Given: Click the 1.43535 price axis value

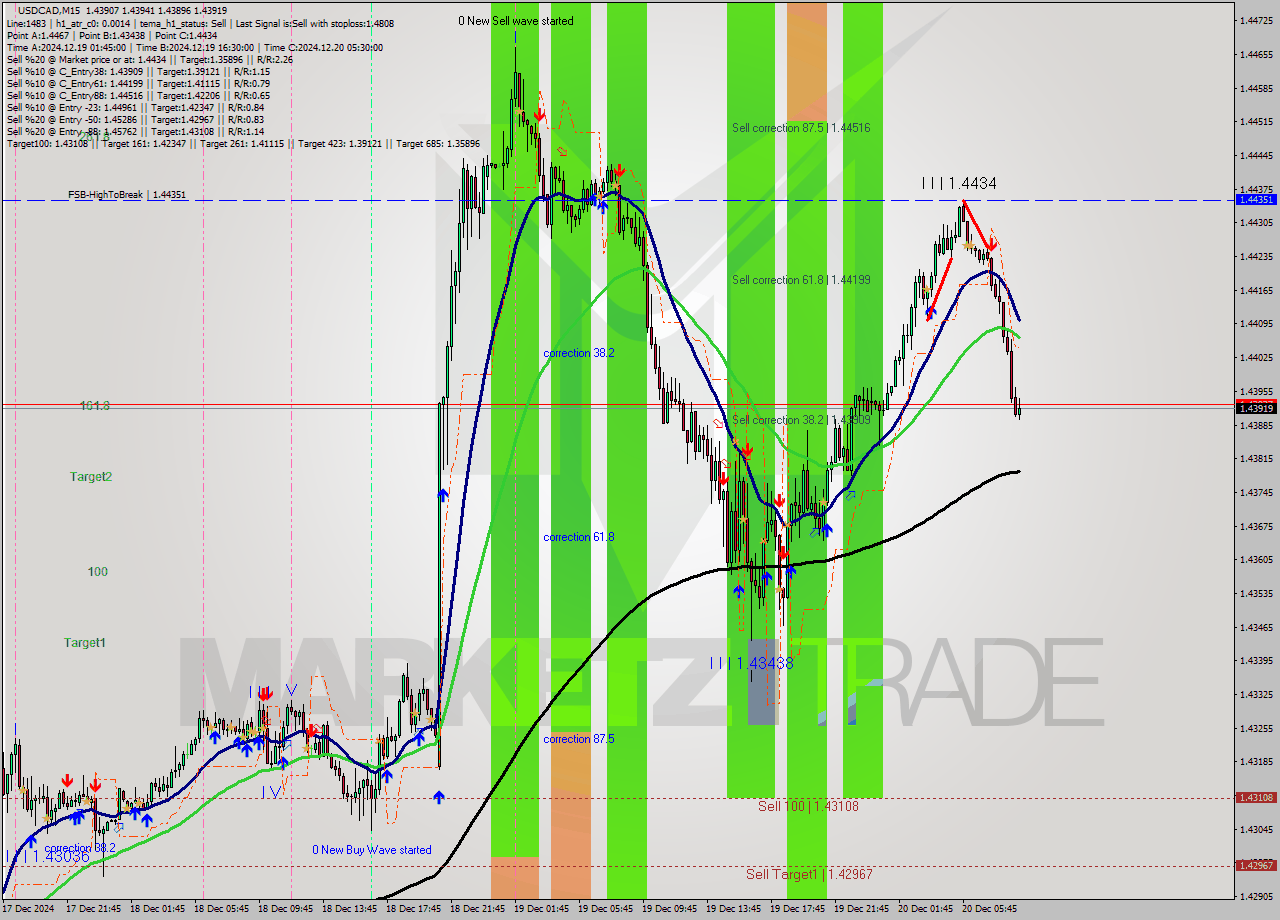Looking at the screenshot, I should point(1256,593).
